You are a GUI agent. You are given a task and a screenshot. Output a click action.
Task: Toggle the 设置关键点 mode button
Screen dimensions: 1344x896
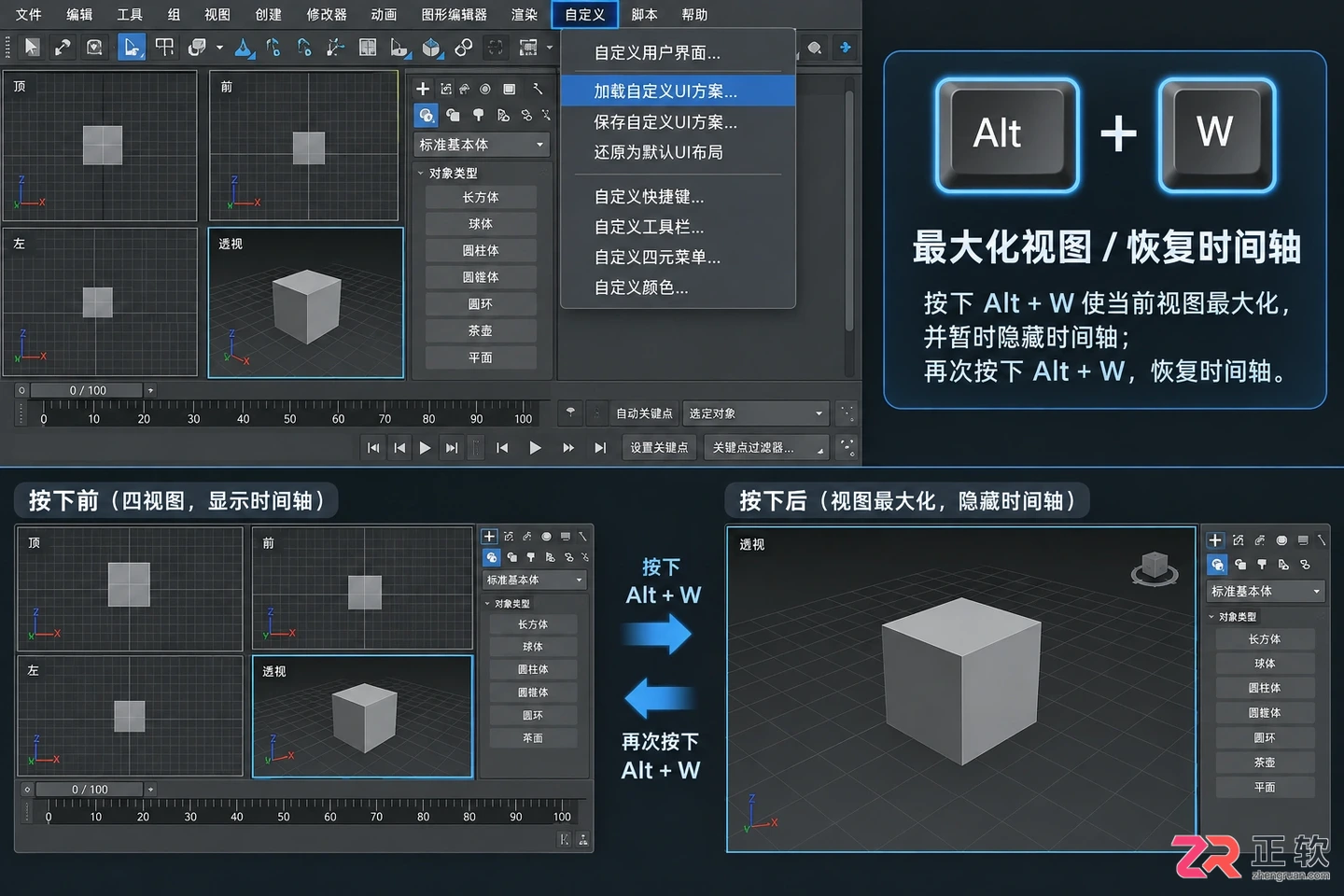pyautogui.click(x=659, y=448)
